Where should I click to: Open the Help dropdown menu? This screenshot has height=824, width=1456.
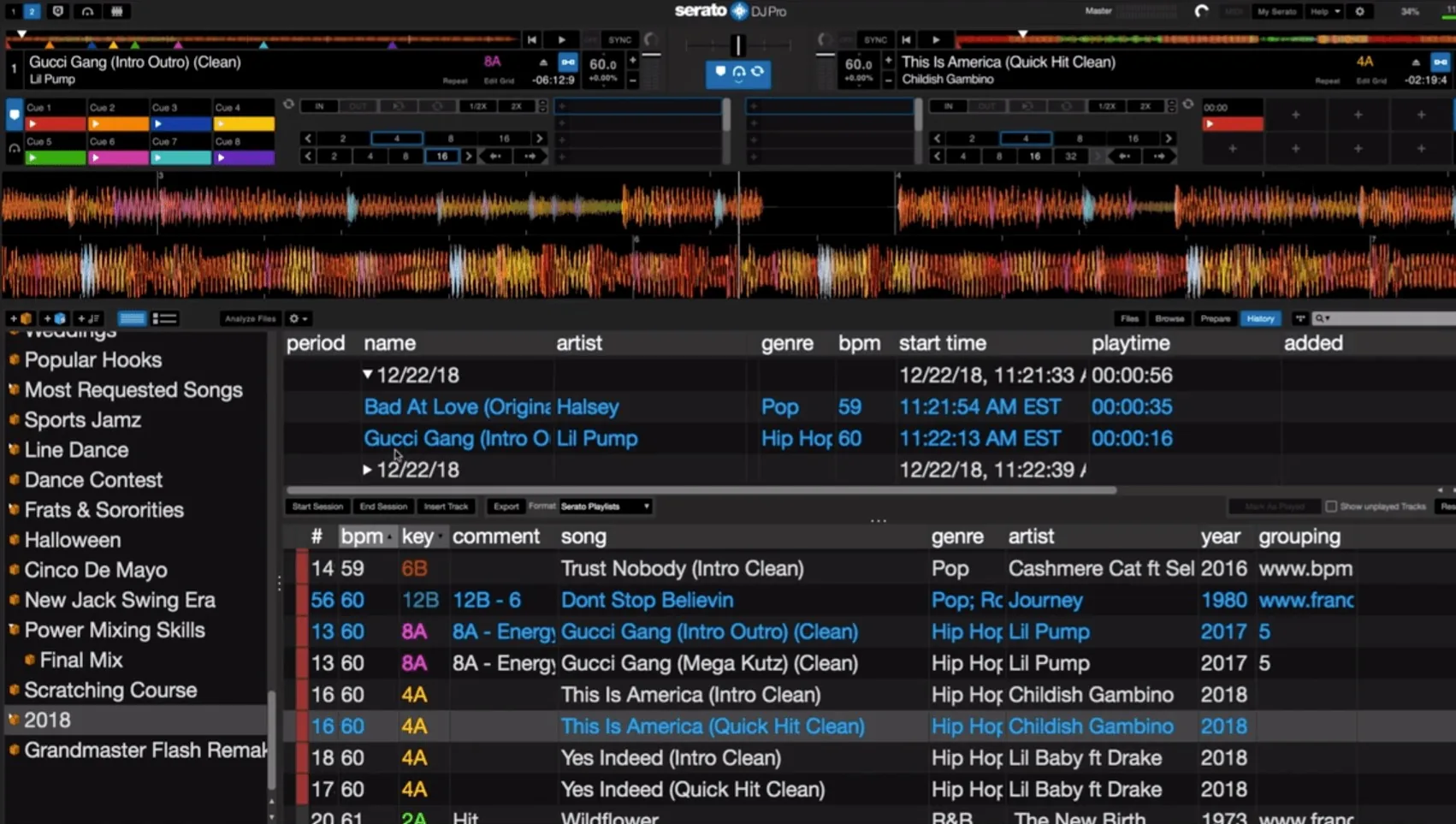1325,12
